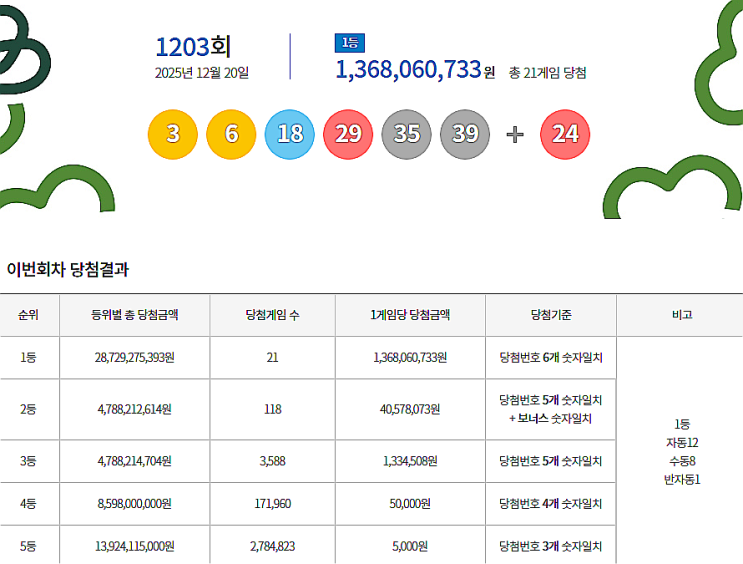
Task: Click the 1등 rank cell in table
Action: 28,357
